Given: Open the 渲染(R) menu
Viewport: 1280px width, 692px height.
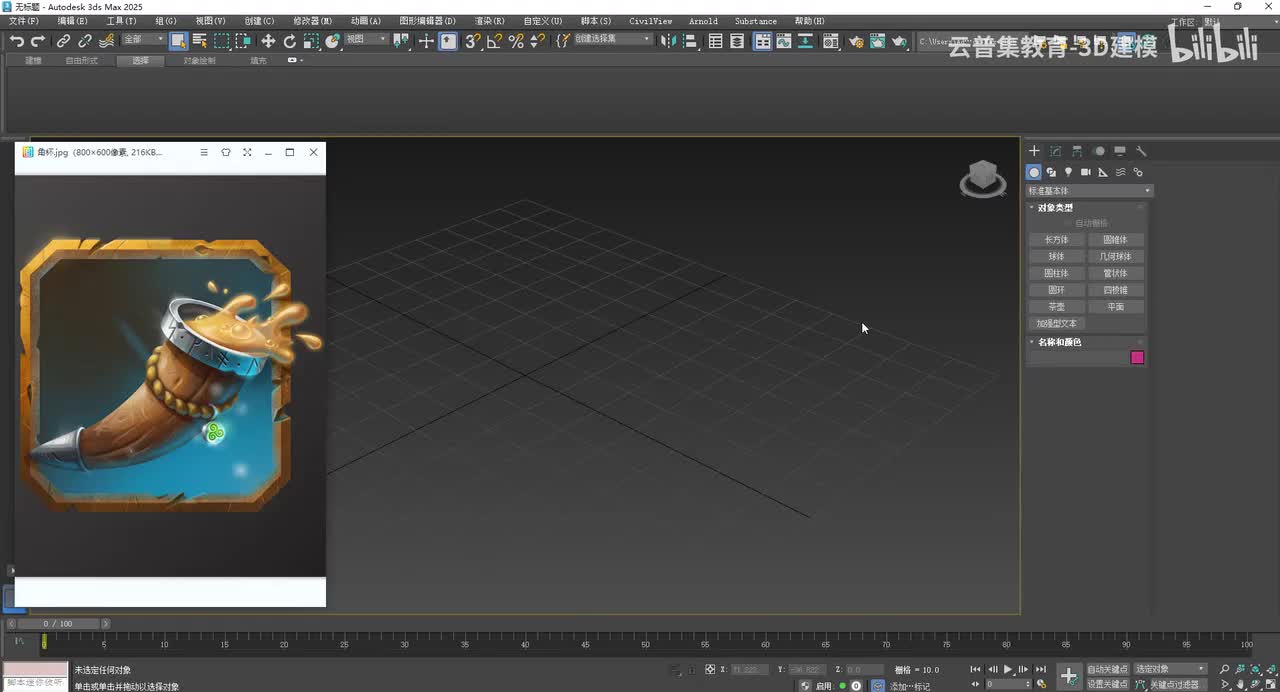Looking at the screenshot, I should click(x=489, y=21).
